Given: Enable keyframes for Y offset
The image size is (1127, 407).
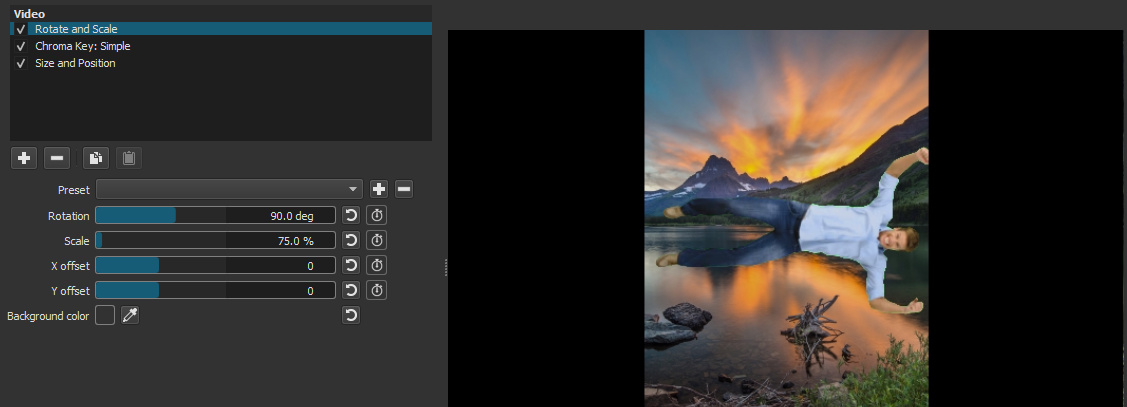Looking at the screenshot, I should [377, 291].
